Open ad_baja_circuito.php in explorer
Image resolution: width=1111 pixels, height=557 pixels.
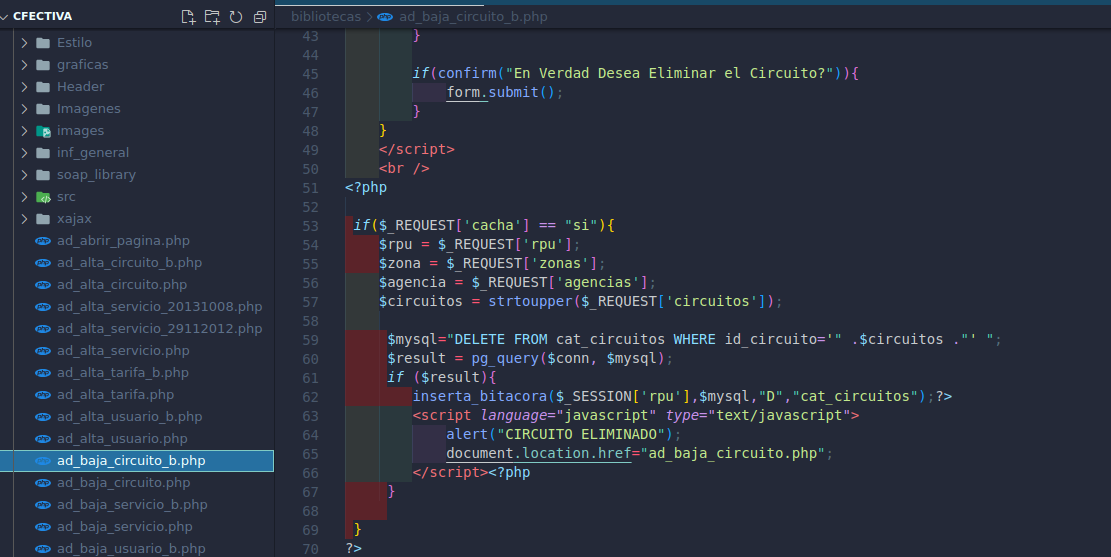coord(137,483)
